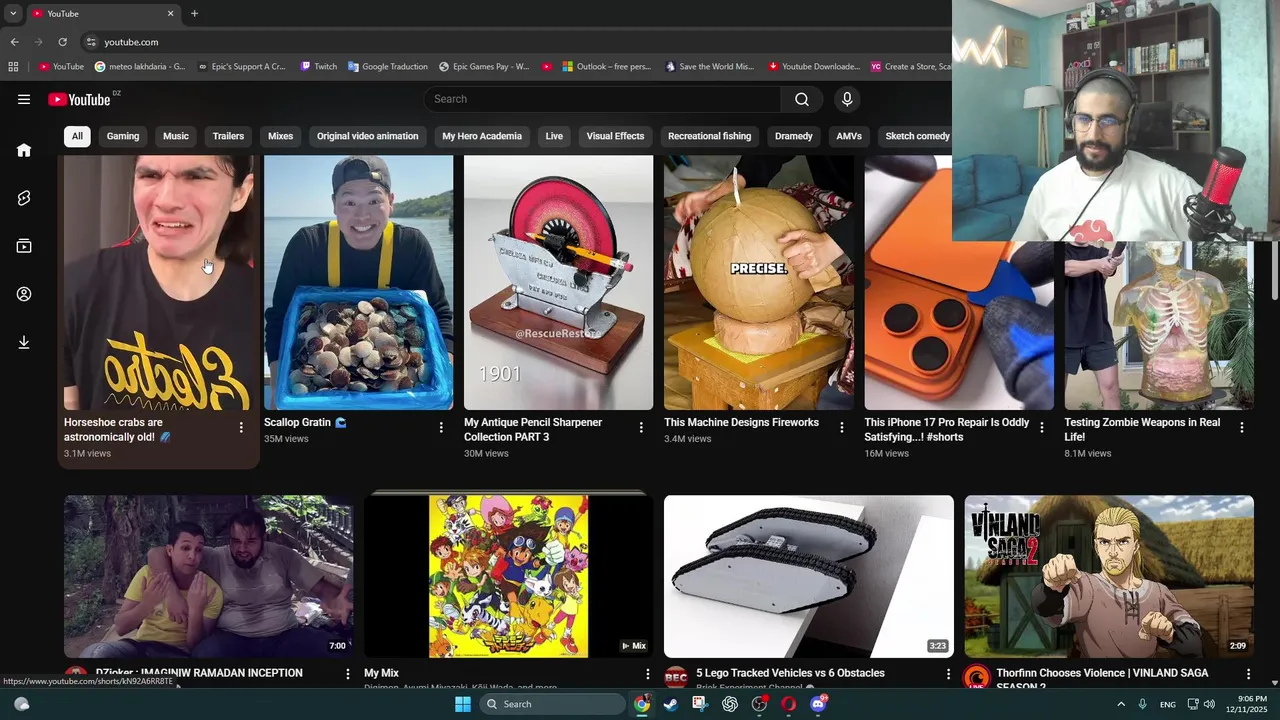This screenshot has width=1280, height=720.
Task: Open the YouTube hamburger guide menu
Action: pyautogui.click(x=24, y=99)
